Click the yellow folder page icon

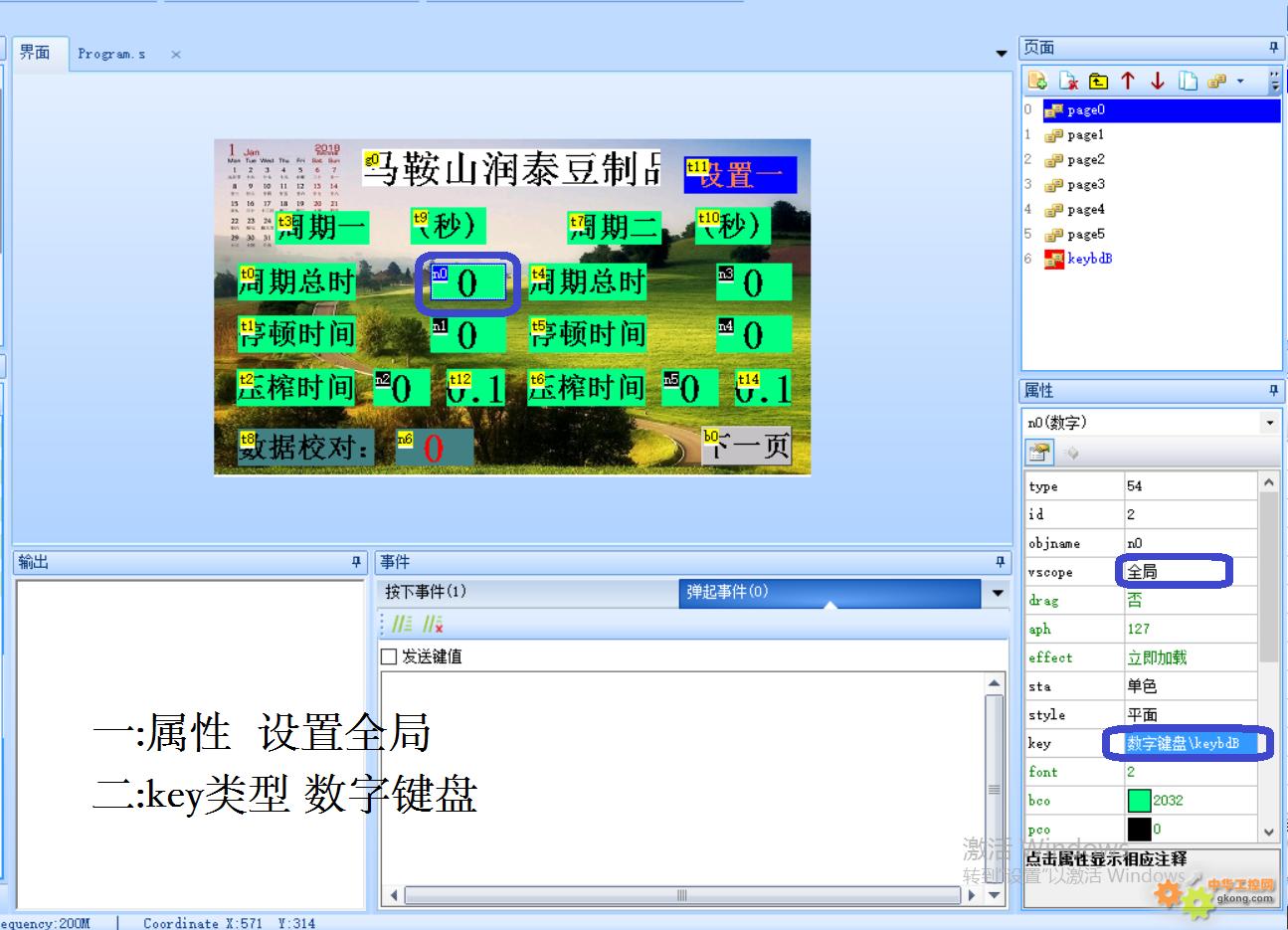[1098, 82]
